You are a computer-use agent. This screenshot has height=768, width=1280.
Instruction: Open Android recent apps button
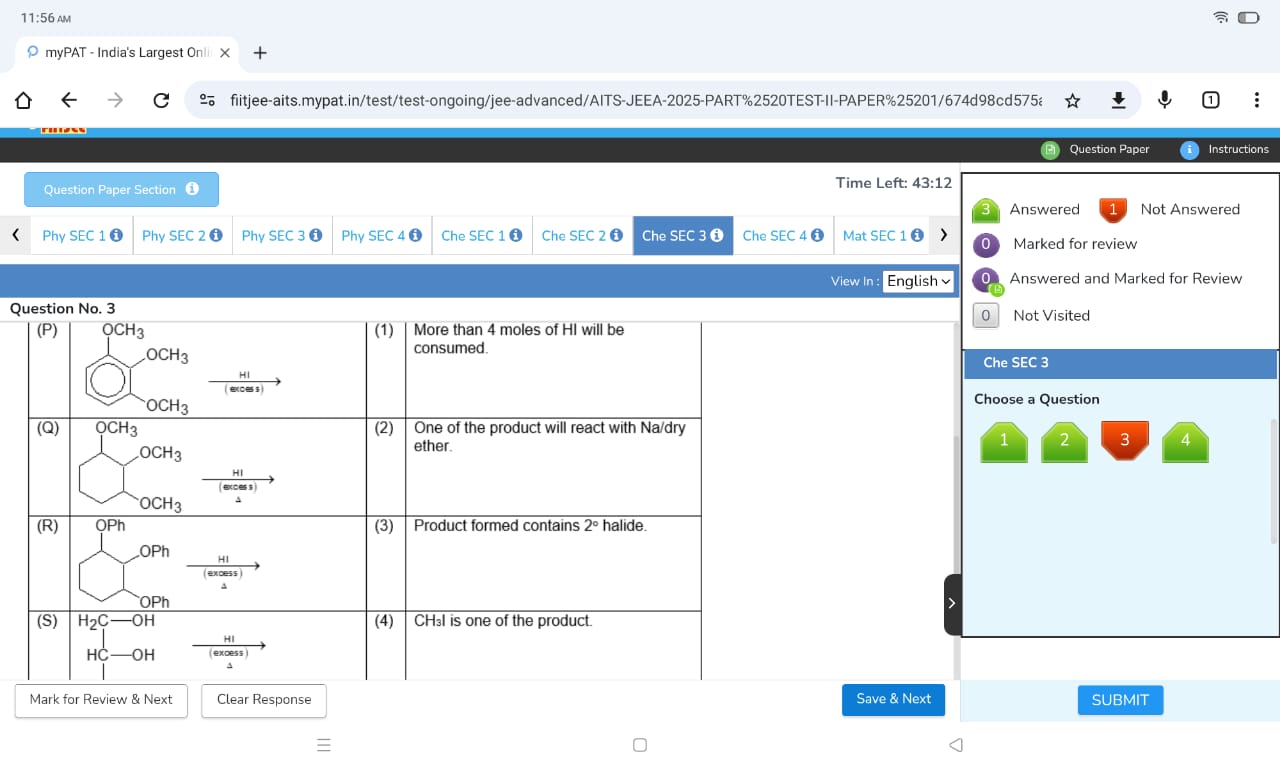(323, 745)
